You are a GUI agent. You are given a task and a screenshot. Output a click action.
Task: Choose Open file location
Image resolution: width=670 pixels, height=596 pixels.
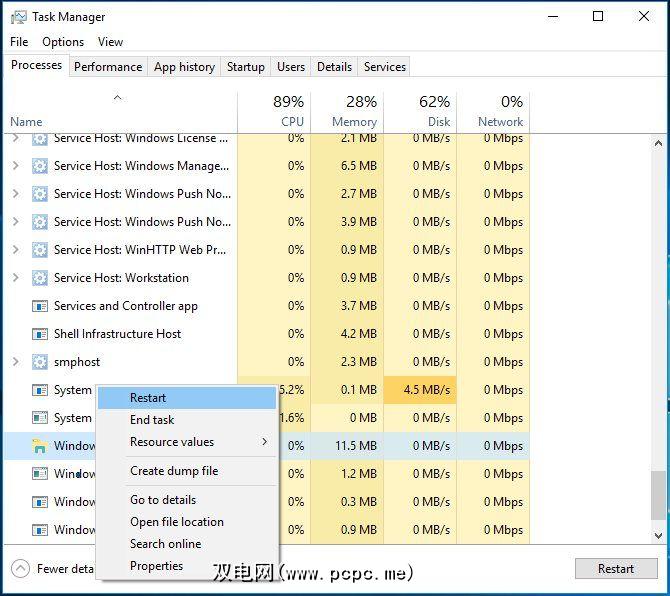[187, 522]
